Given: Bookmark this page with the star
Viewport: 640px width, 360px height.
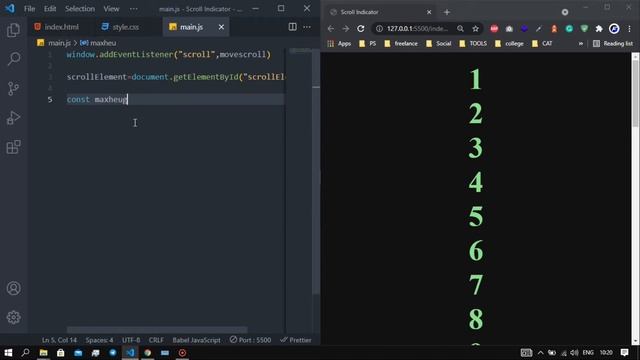Looking at the screenshot, I should click(x=476, y=29).
